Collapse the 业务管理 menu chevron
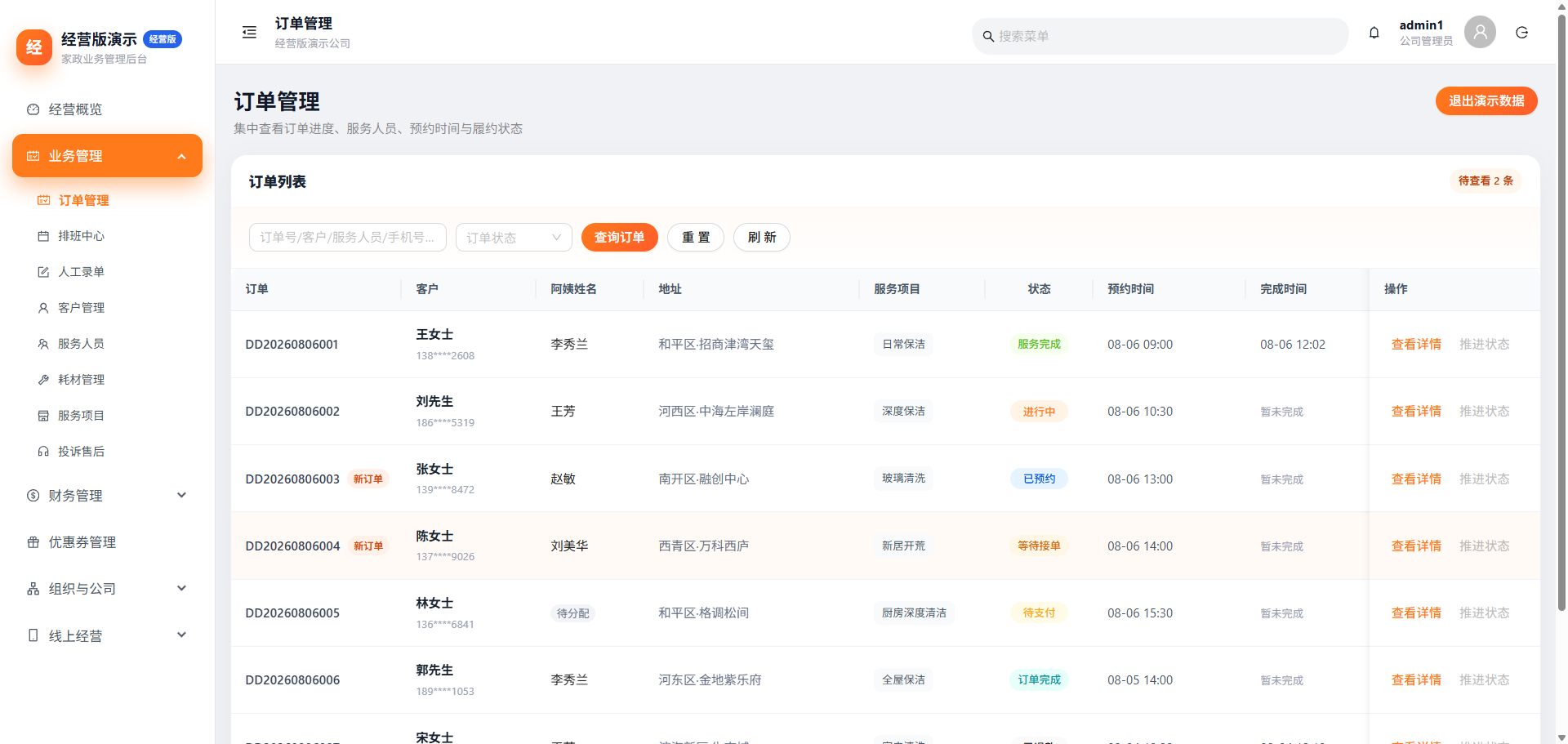1568x744 pixels. [181, 156]
